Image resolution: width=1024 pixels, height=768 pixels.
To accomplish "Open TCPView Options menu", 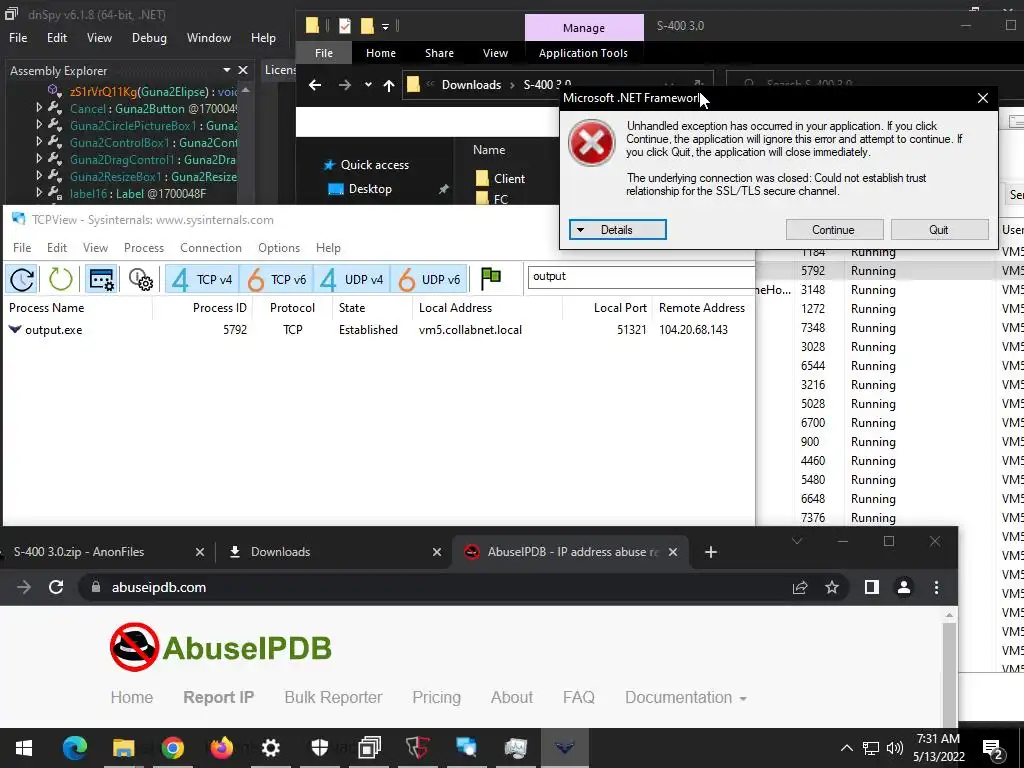I will pos(279,248).
